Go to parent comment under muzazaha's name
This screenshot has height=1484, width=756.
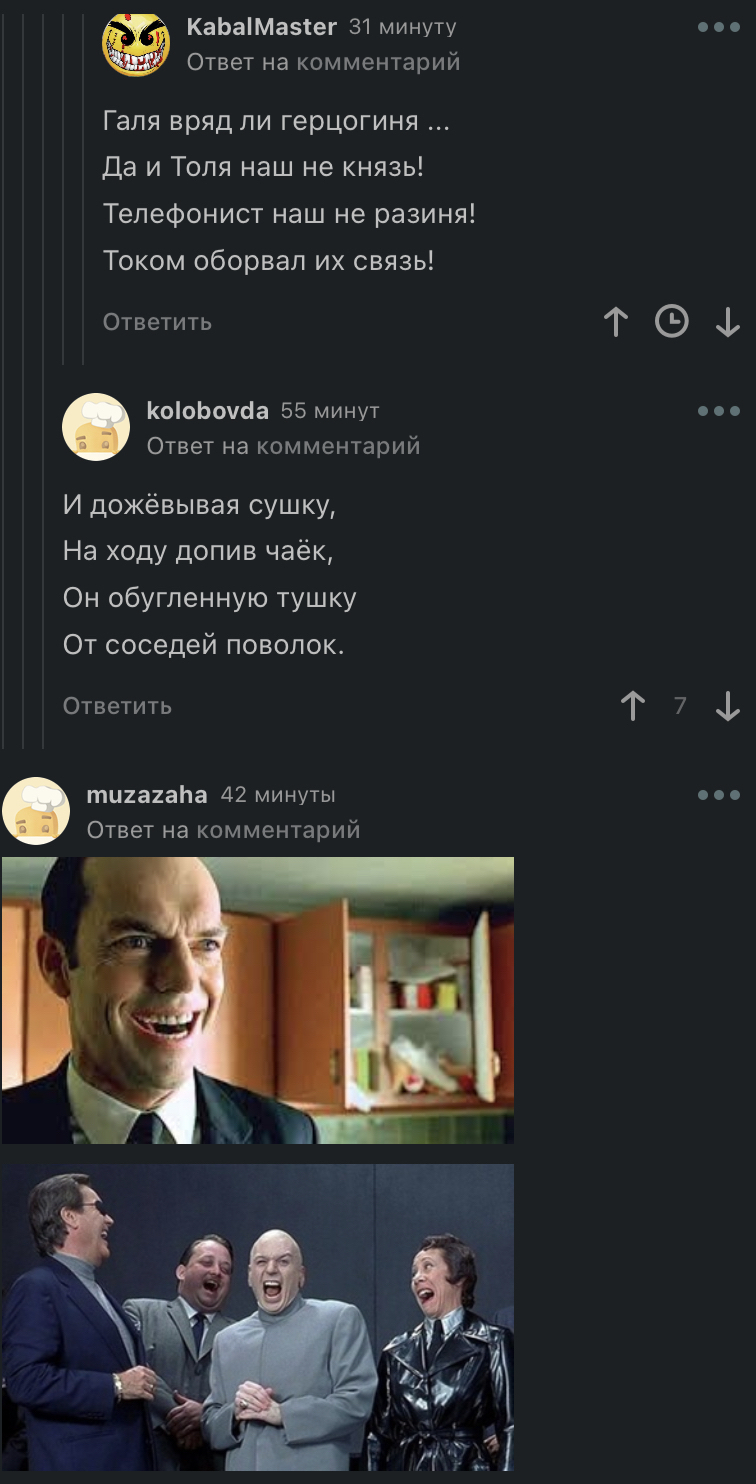click(223, 830)
